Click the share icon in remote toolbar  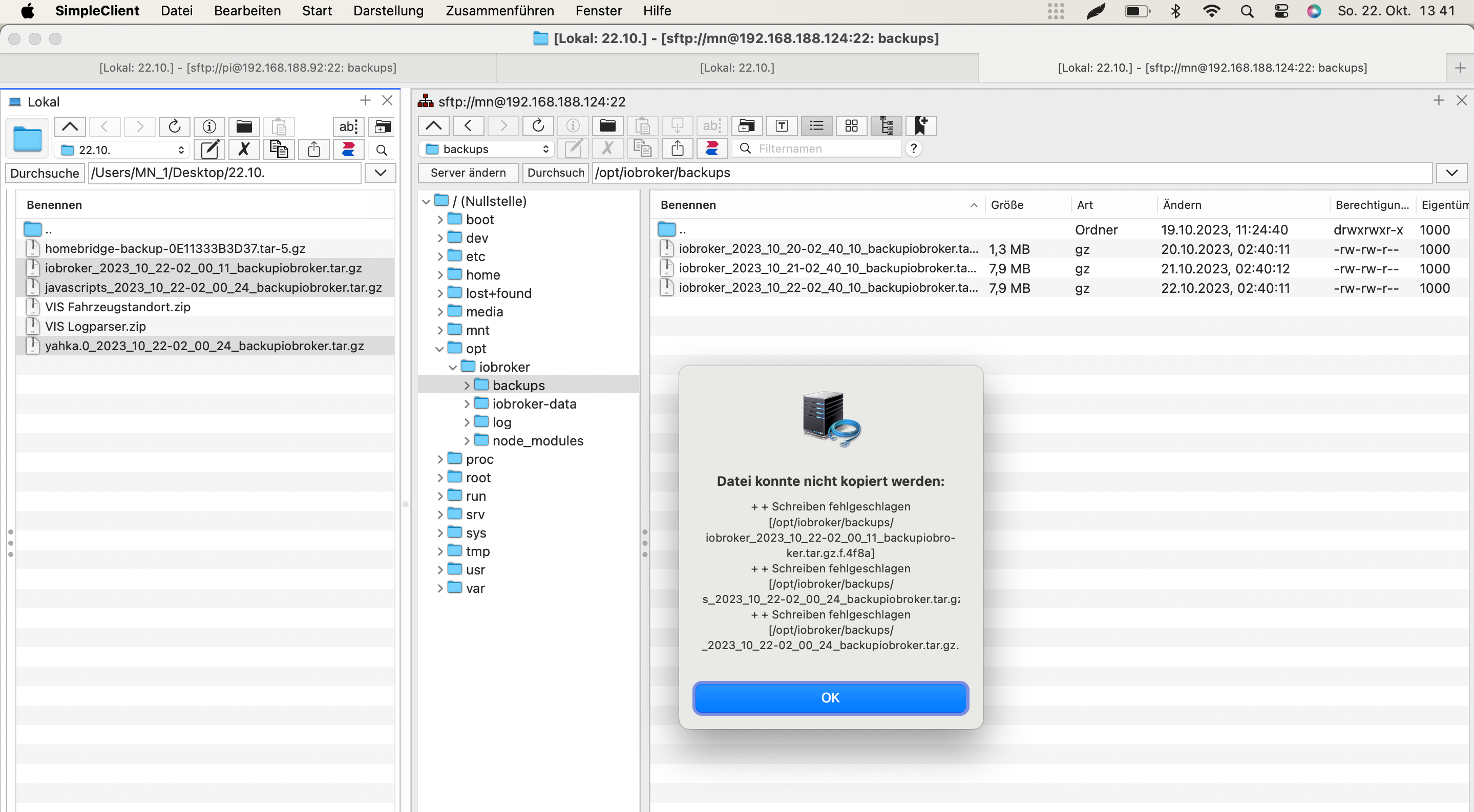[x=677, y=149]
